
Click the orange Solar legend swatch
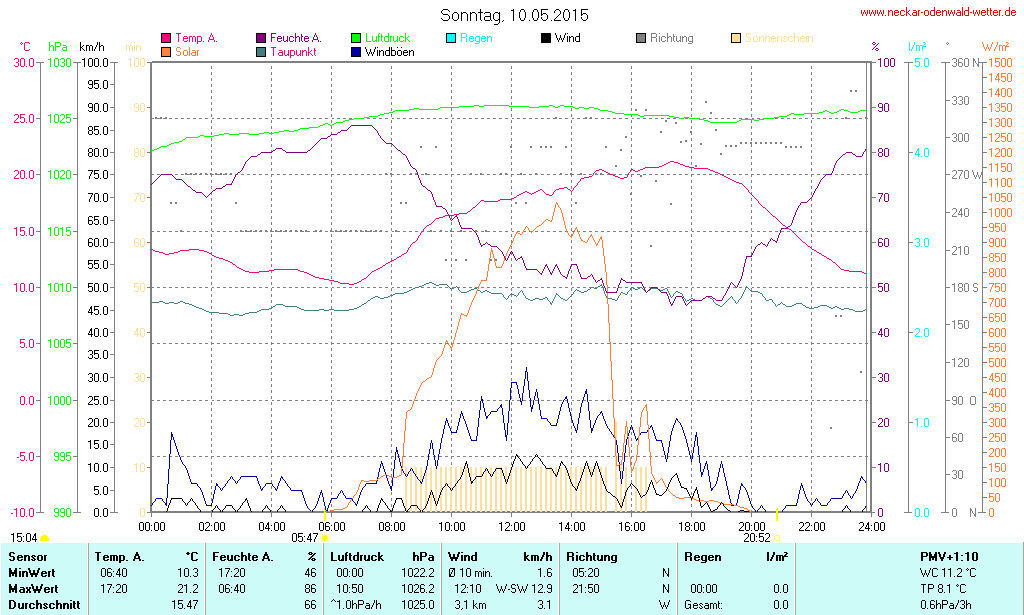(x=165, y=51)
